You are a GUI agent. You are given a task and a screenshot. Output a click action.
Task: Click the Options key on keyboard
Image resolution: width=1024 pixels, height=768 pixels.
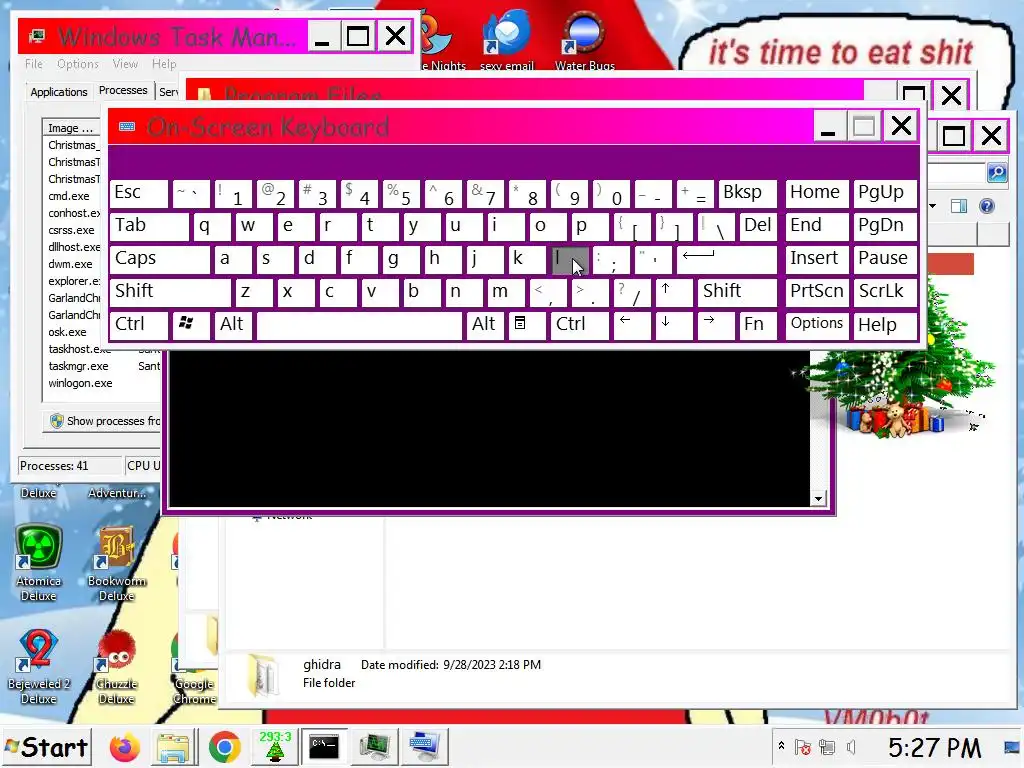(816, 325)
